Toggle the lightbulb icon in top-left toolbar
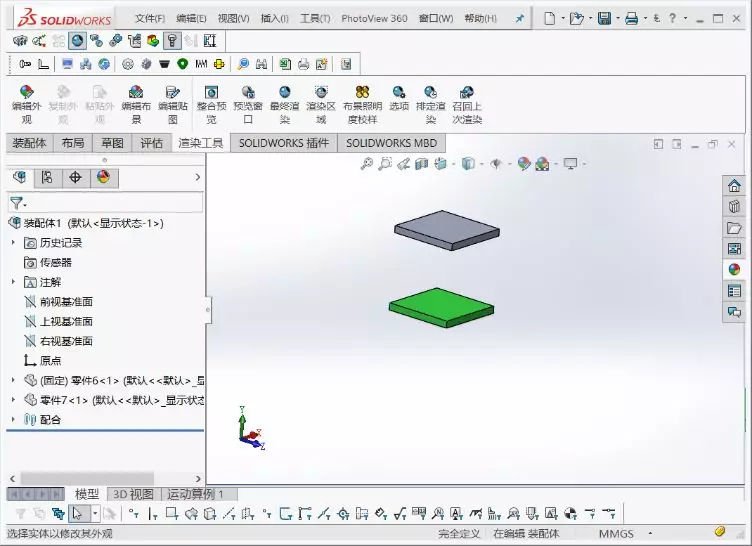Viewport: 752px width, 546px height. click(172, 41)
